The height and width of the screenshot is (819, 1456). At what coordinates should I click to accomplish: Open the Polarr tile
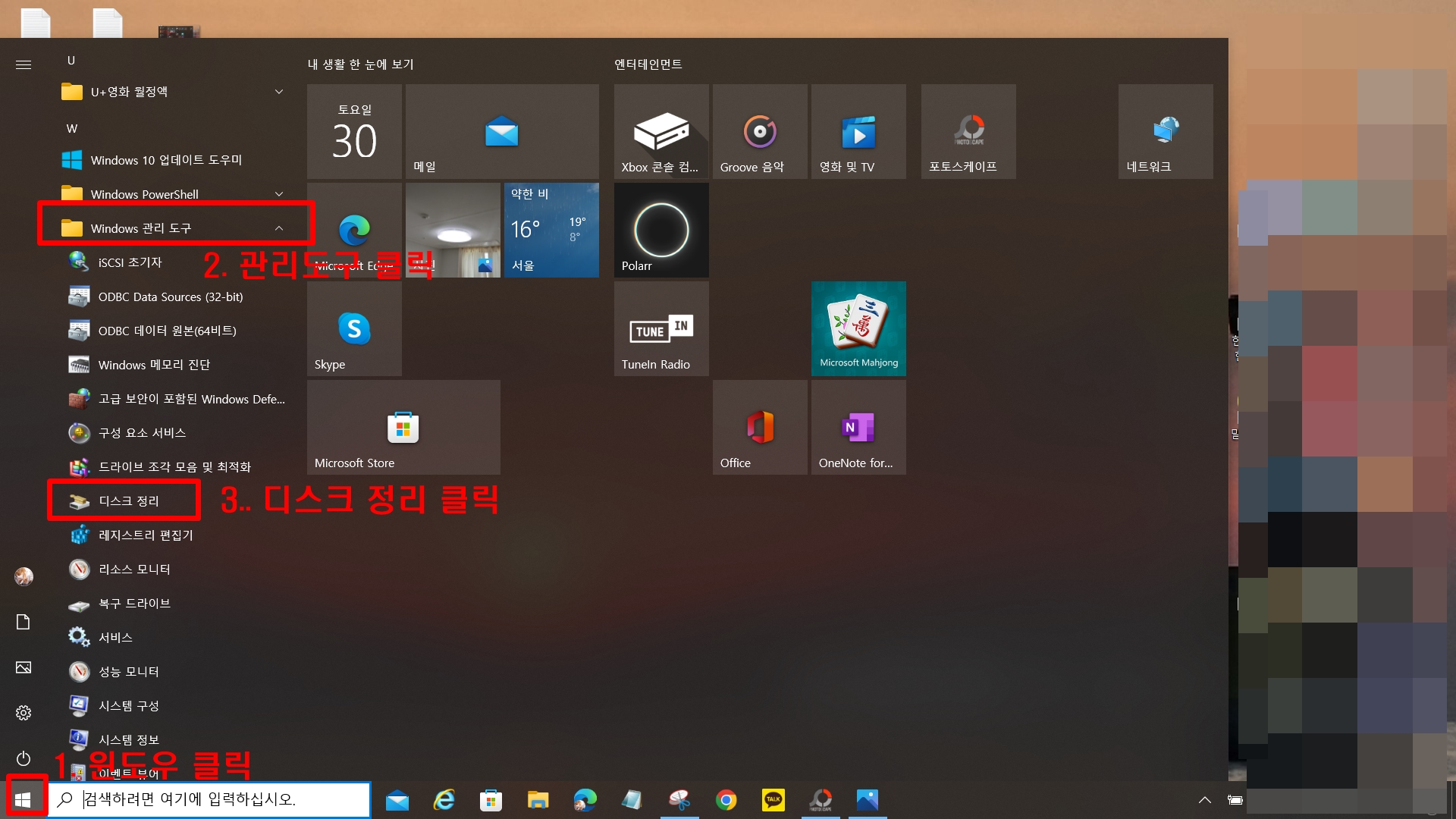(x=661, y=231)
